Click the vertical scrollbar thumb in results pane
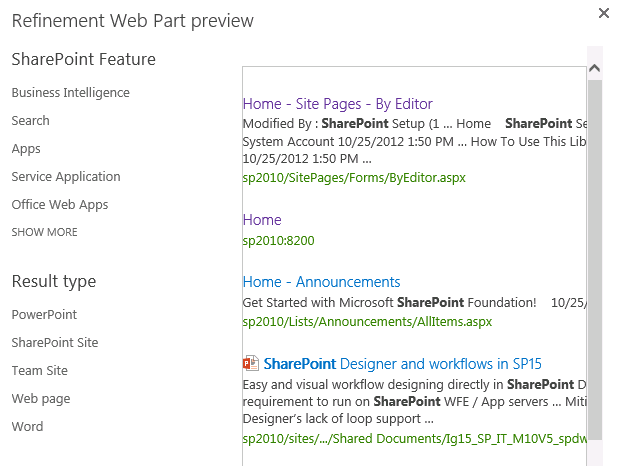The image size is (619, 466). tap(595, 259)
